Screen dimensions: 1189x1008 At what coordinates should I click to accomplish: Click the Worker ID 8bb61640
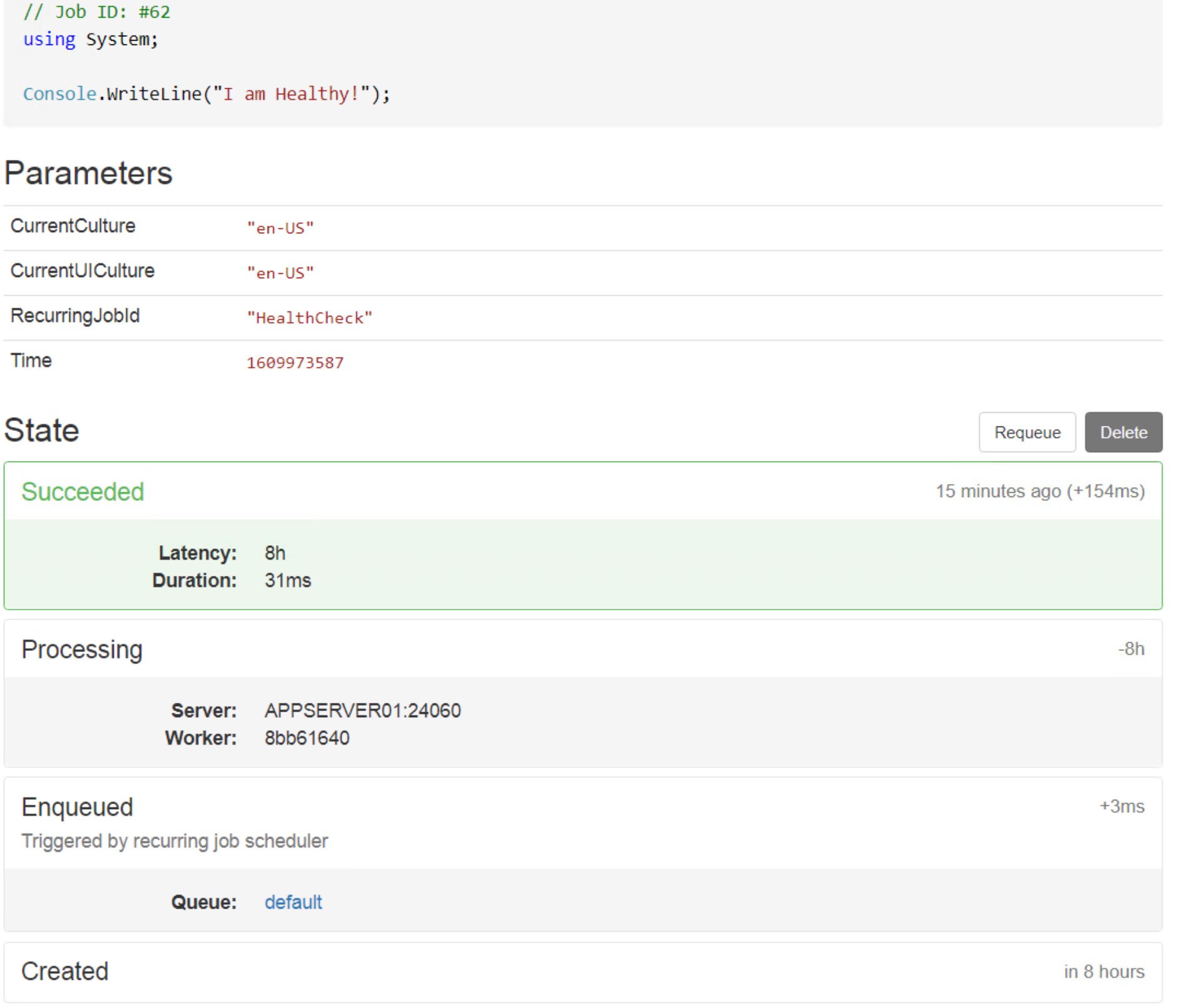[x=306, y=738]
